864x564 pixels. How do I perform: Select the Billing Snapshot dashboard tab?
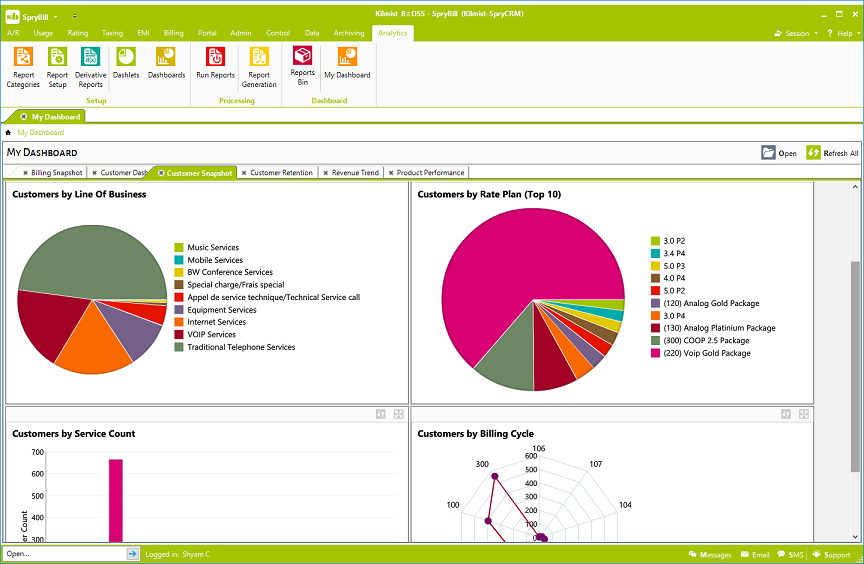56,173
